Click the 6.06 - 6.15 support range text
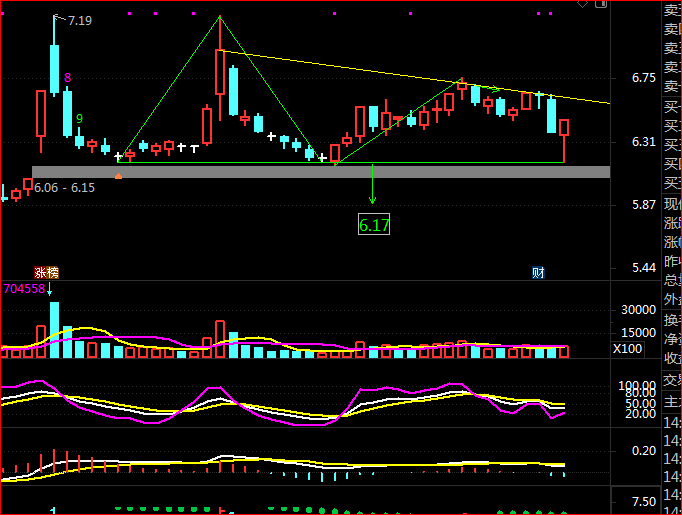Viewport: 682px width, 515px height. (64, 188)
